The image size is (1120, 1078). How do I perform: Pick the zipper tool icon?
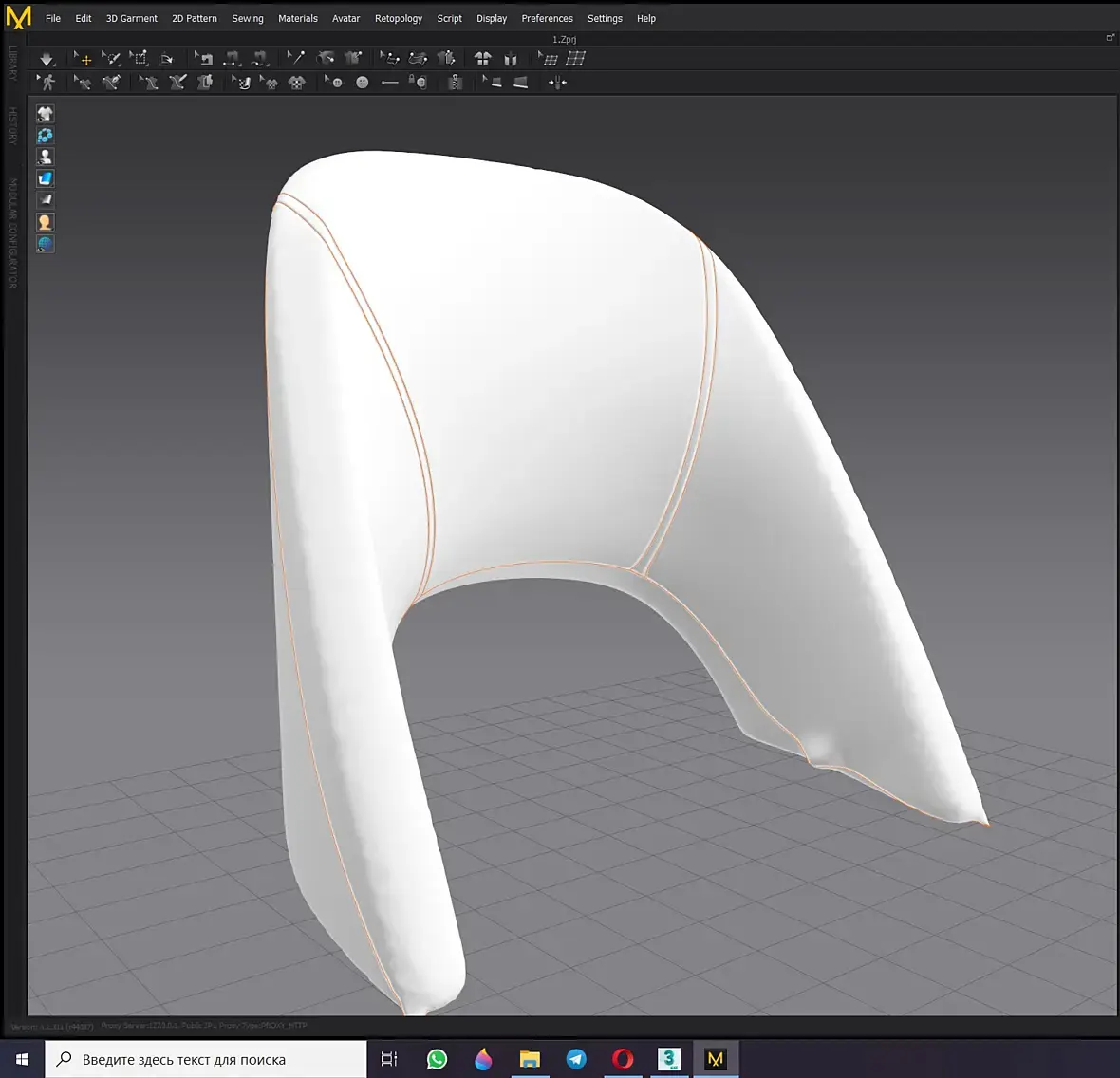[x=456, y=83]
